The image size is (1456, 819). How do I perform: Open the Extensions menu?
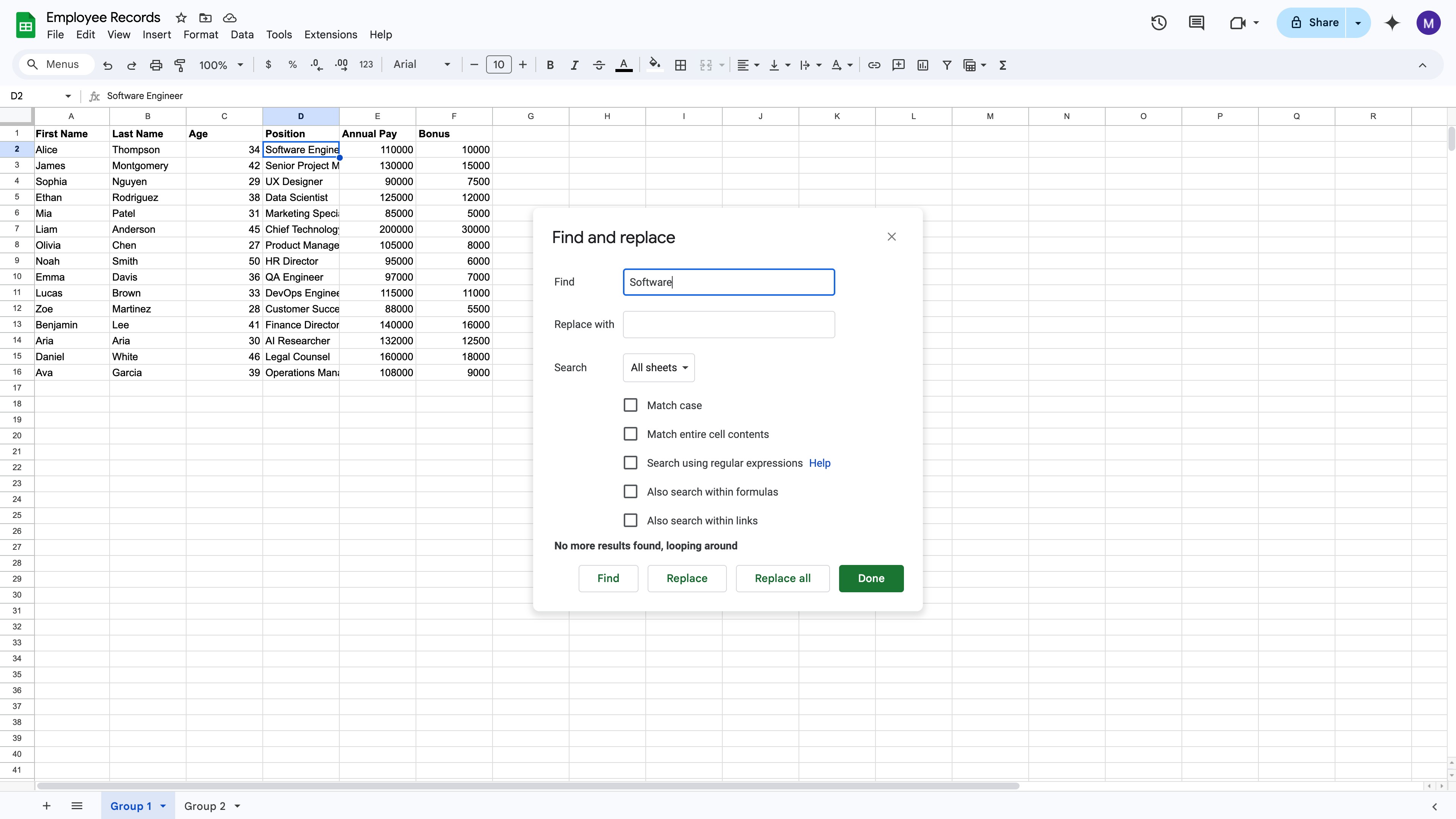click(x=331, y=35)
